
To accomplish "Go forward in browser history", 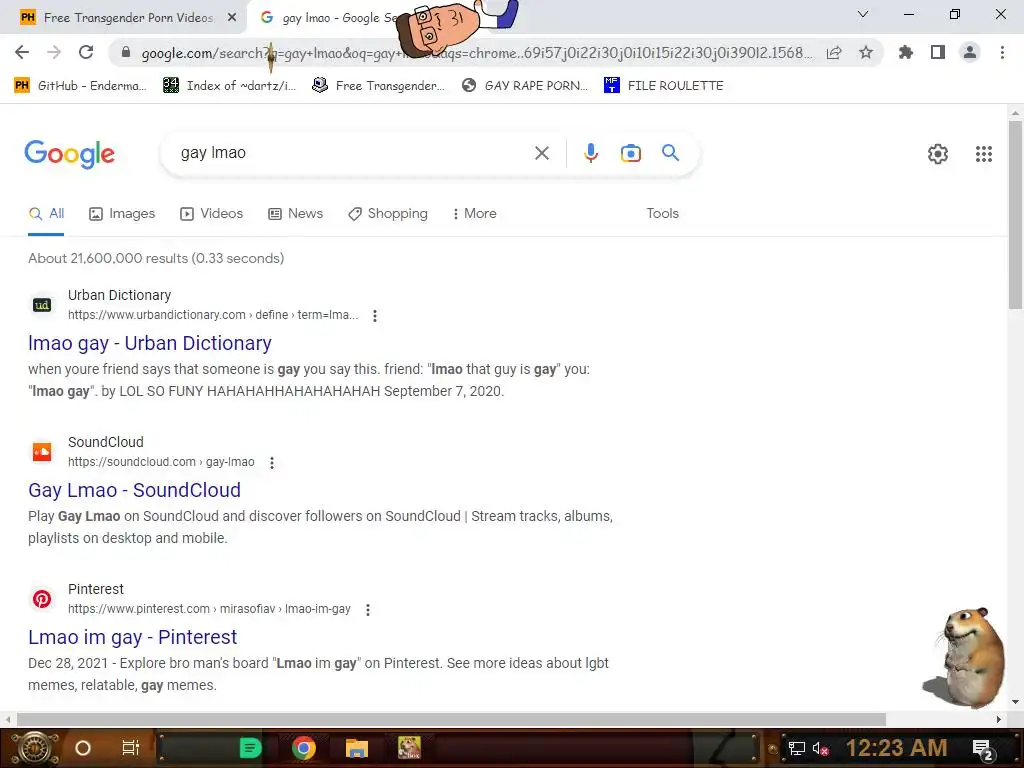I will (x=54, y=52).
